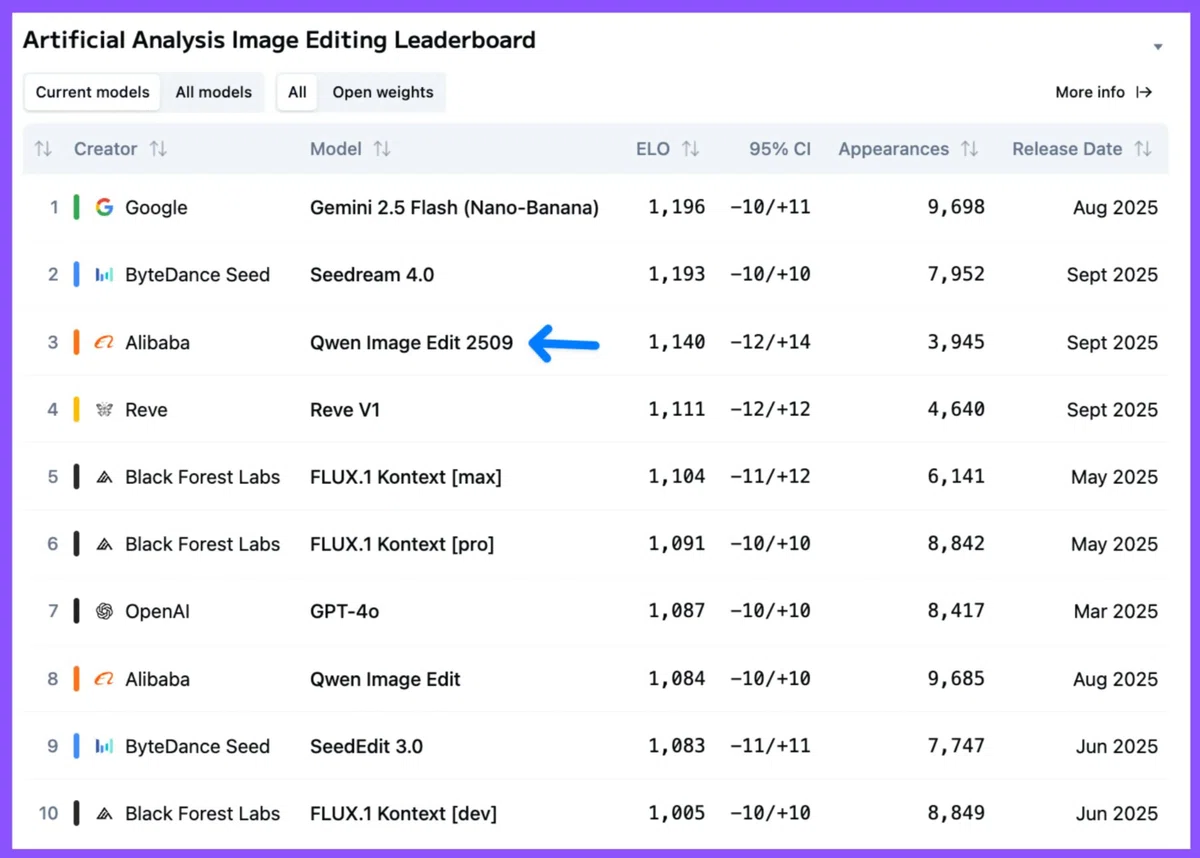Sort by rank using the leftmost header arrows
The height and width of the screenshot is (858, 1200).
43,149
